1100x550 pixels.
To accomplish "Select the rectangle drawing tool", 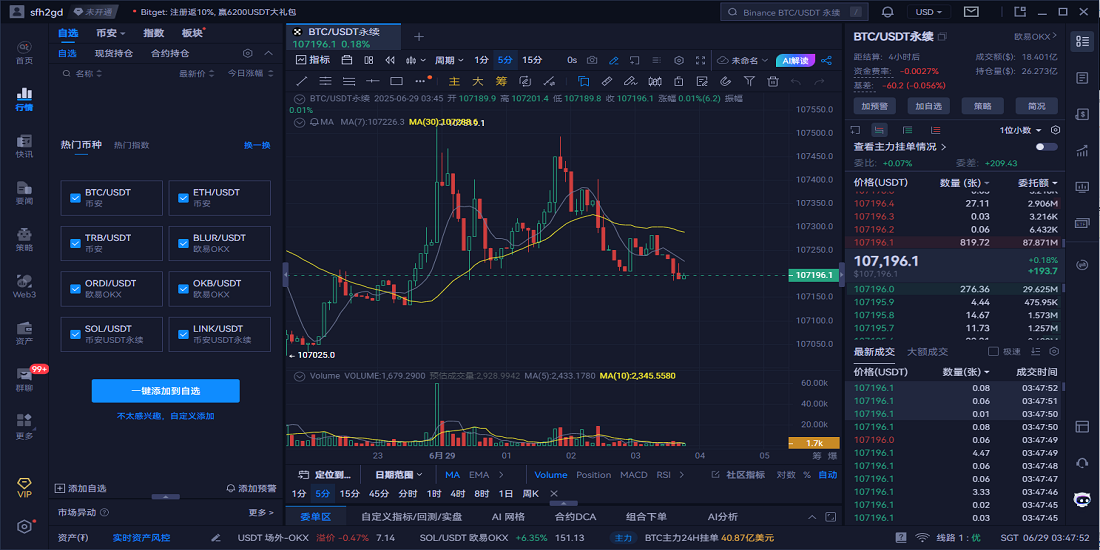I will click(x=396, y=81).
